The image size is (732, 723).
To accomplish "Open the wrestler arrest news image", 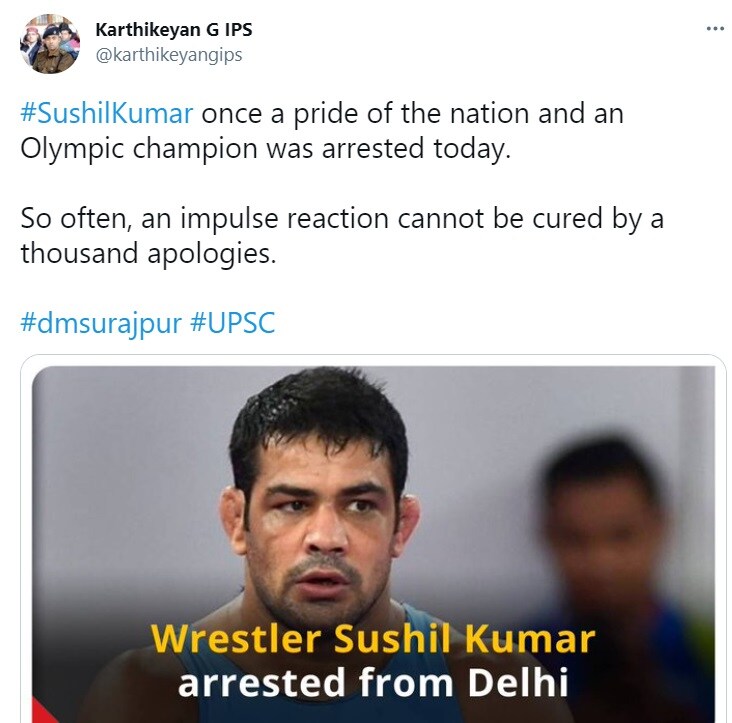I will (x=373, y=544).
